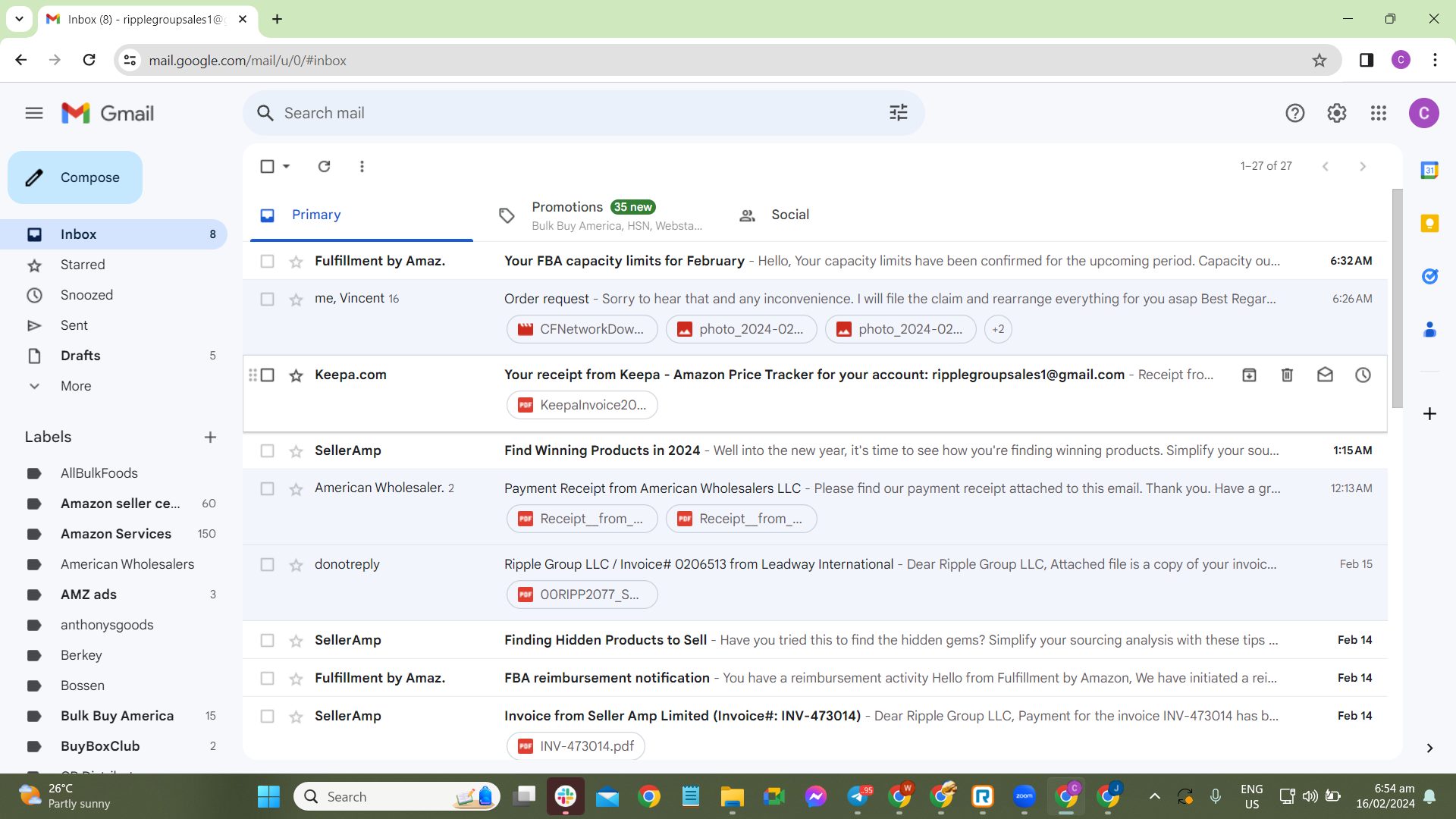The height and width of the screenshot is (819, 1456).
Task: Open the Settings gear icon
Action: (x=1337, y=113)
